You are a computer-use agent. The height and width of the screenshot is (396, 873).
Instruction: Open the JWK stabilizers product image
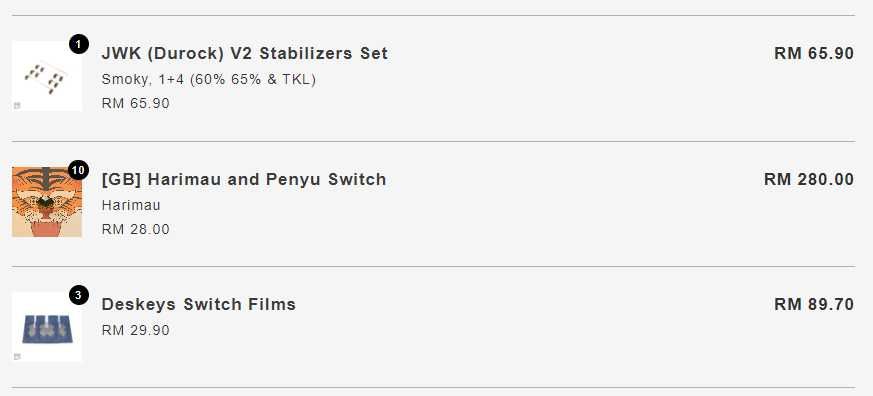(x=47, y=76)
